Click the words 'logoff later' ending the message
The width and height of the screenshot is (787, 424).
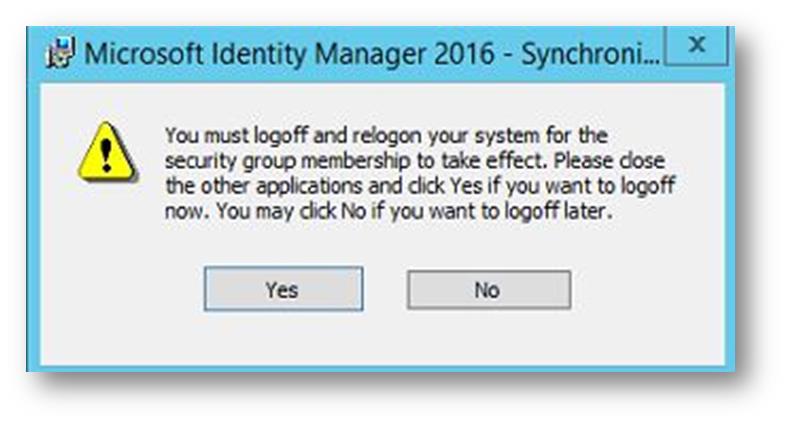pos(558,211)
